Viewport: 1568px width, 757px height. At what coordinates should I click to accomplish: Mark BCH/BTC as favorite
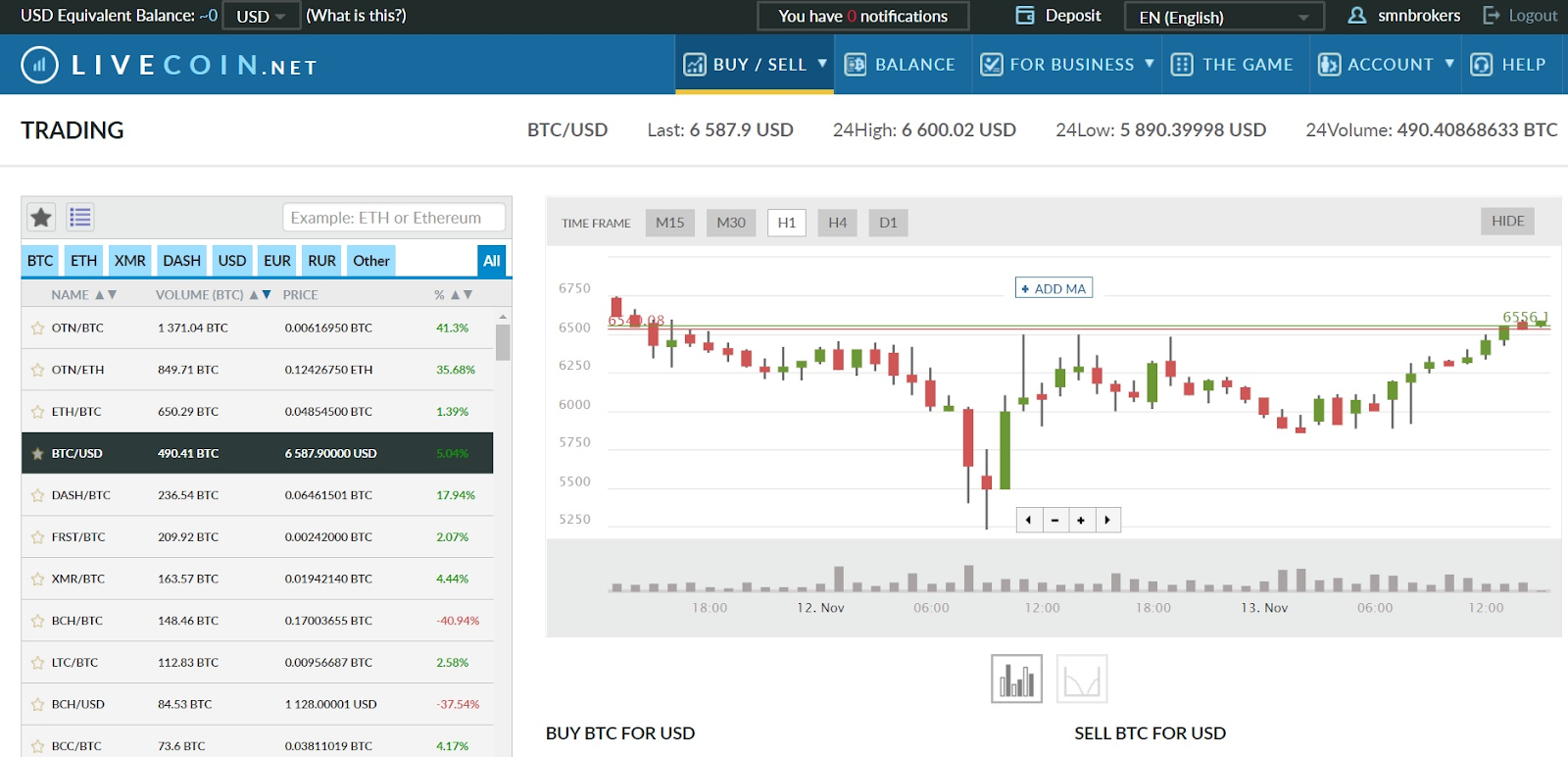(37, 622)
